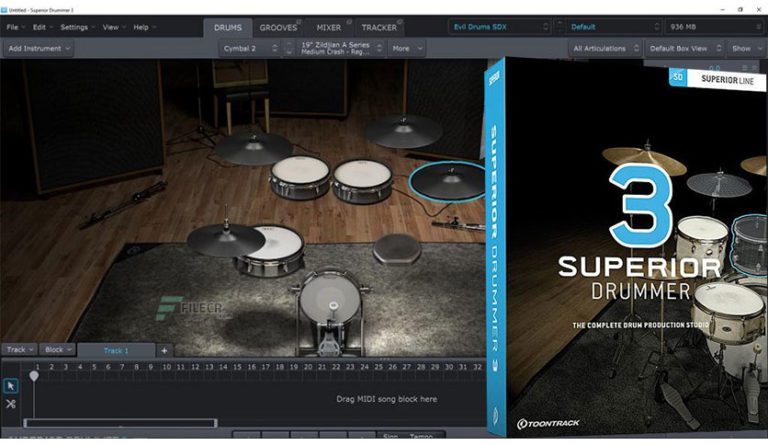Click the snare drum in the kit
The height and width of the screenshot is (445, 768).
270,248
